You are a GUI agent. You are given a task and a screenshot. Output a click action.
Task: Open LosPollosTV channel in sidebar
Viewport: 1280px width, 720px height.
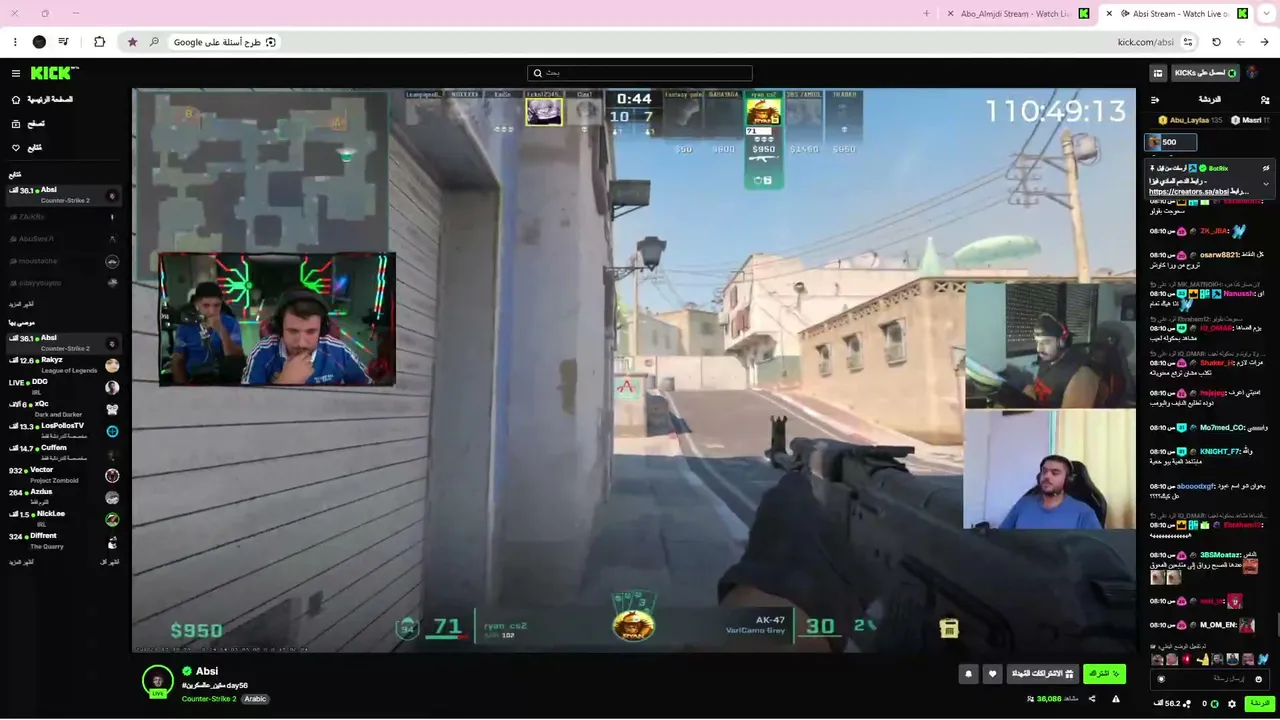coord(64,431)
